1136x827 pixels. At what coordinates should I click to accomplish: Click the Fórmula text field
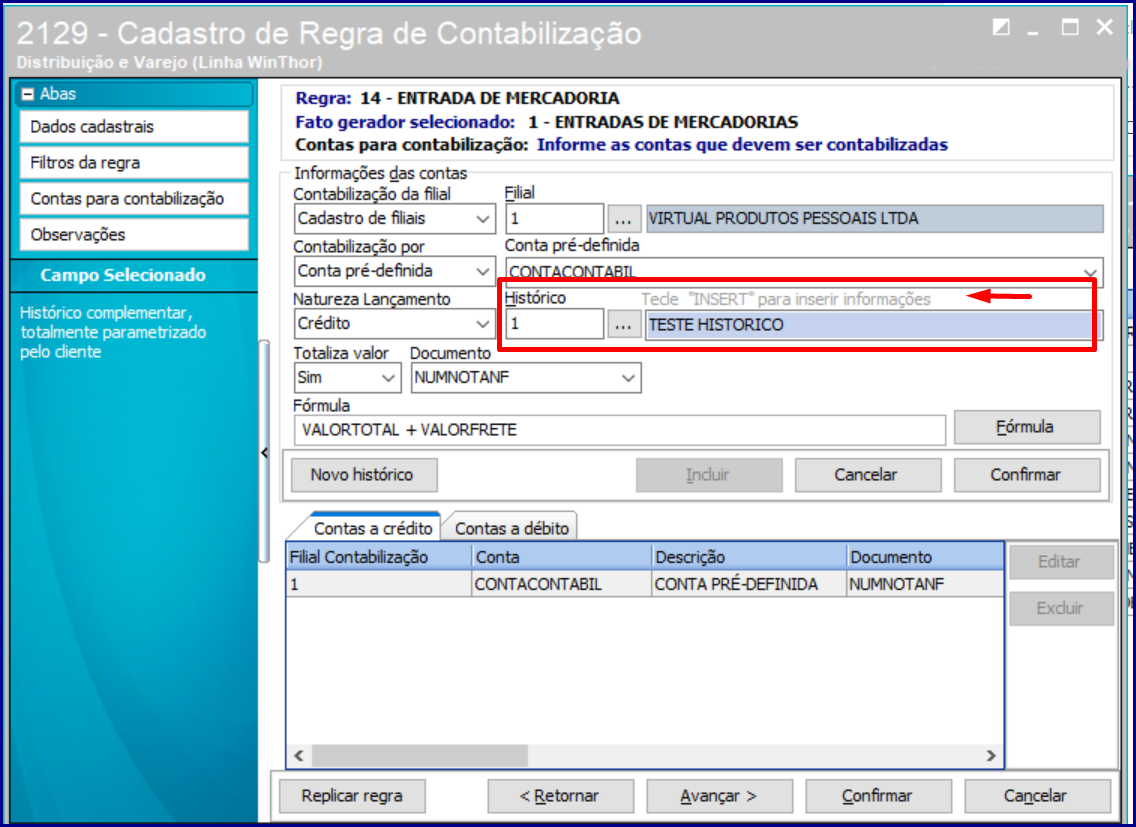(619, 430)
